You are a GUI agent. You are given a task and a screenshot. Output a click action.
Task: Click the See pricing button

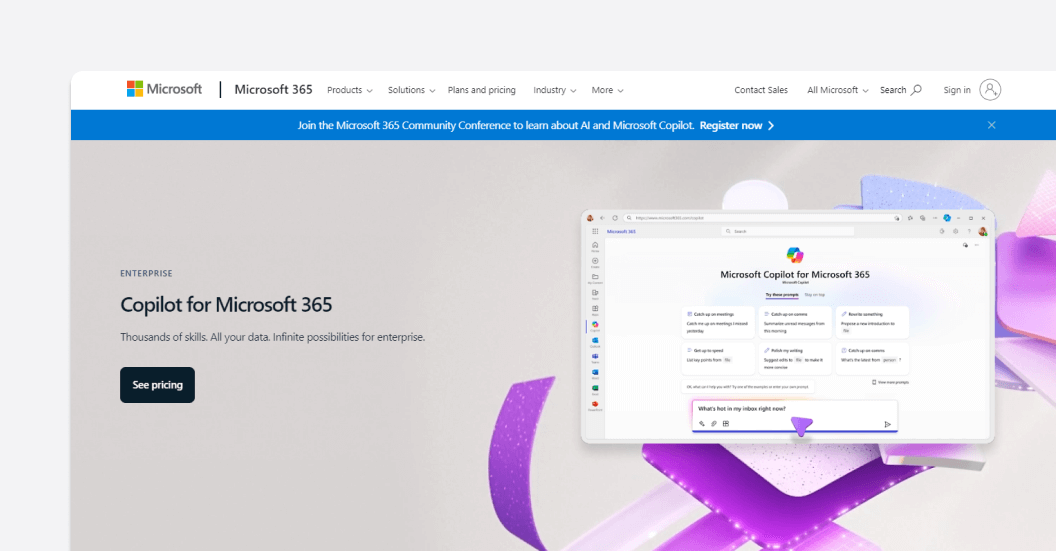[158, 385]
